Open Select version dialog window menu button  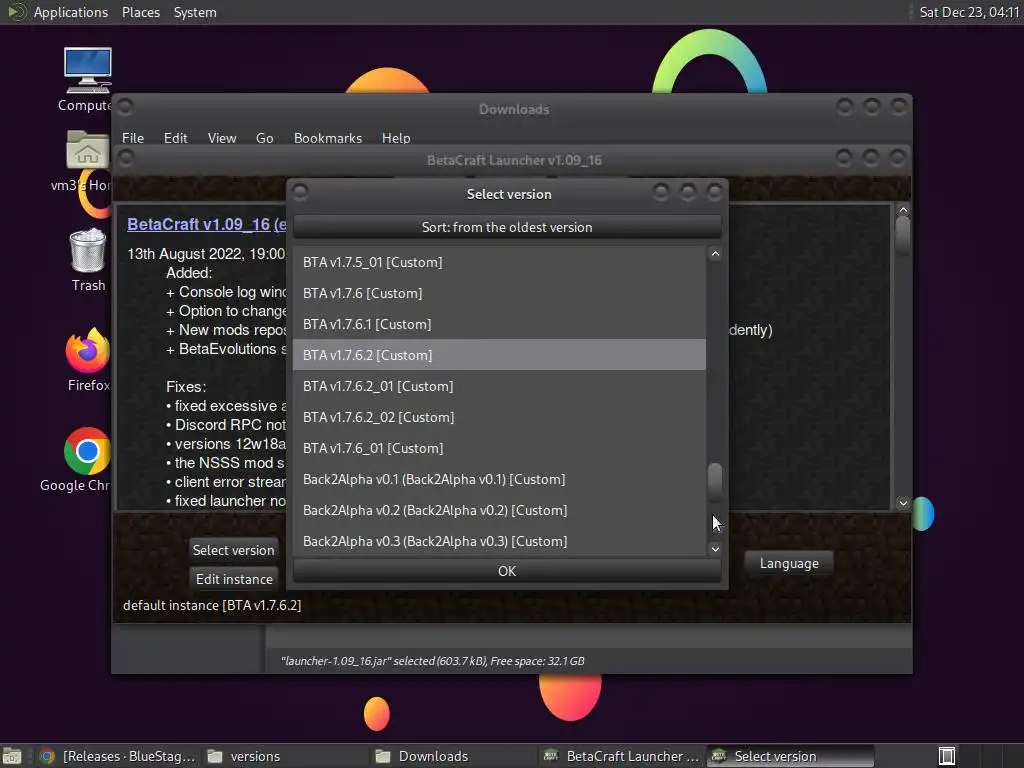[x=300, y=192]
